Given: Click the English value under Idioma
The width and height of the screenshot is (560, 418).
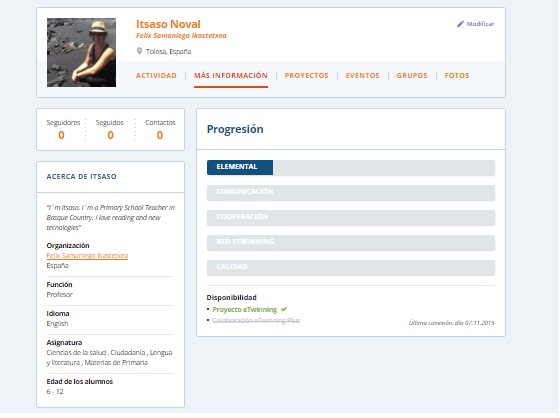Looking at the screenshot, I should (x=57, y=323).
